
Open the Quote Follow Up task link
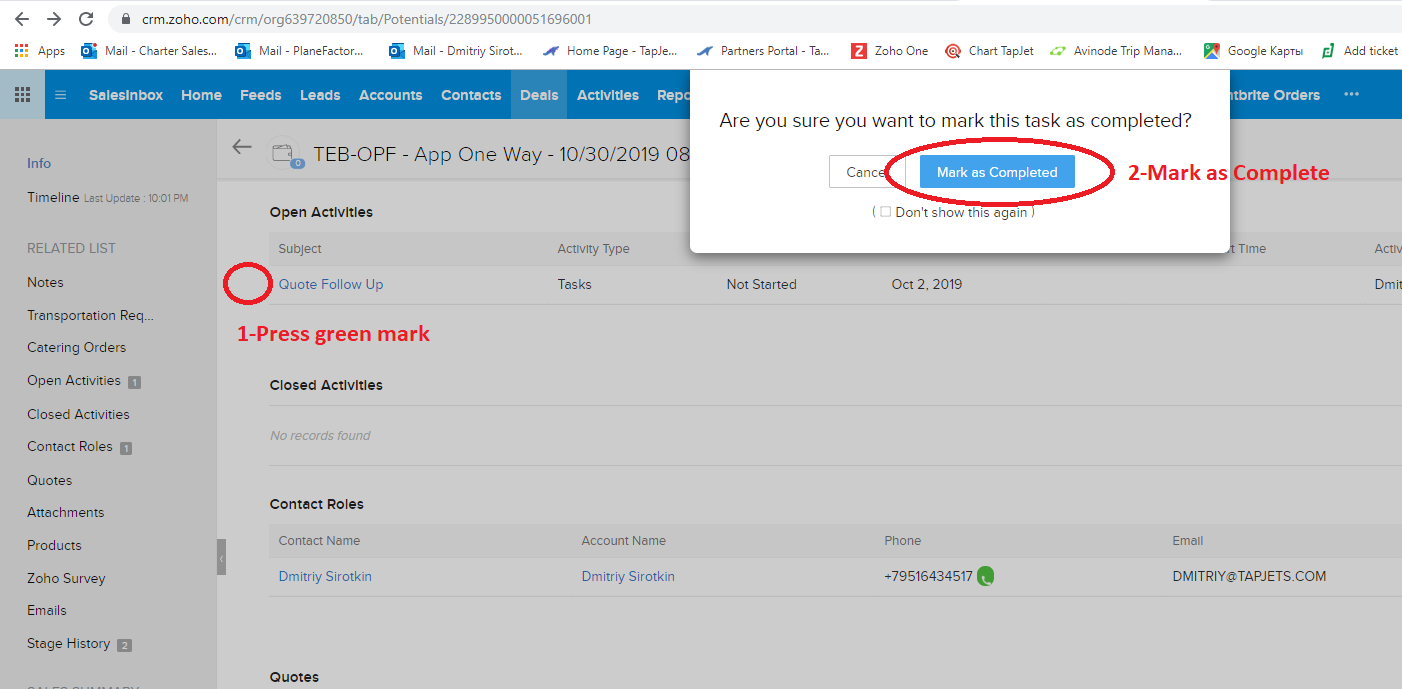coord(331,284)
